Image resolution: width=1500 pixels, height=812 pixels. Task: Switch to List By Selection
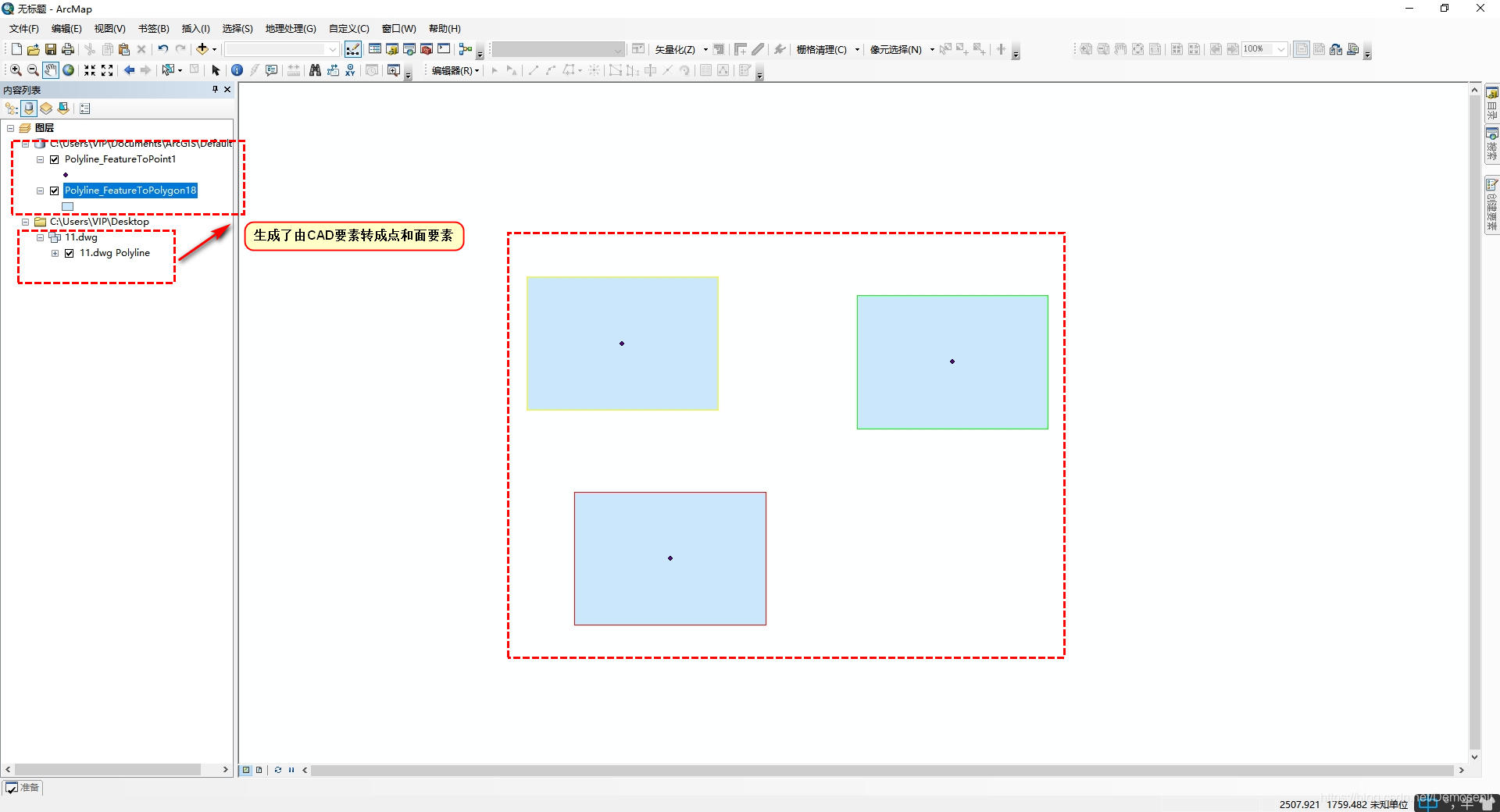pyautogui.click(x=63, y=109)
